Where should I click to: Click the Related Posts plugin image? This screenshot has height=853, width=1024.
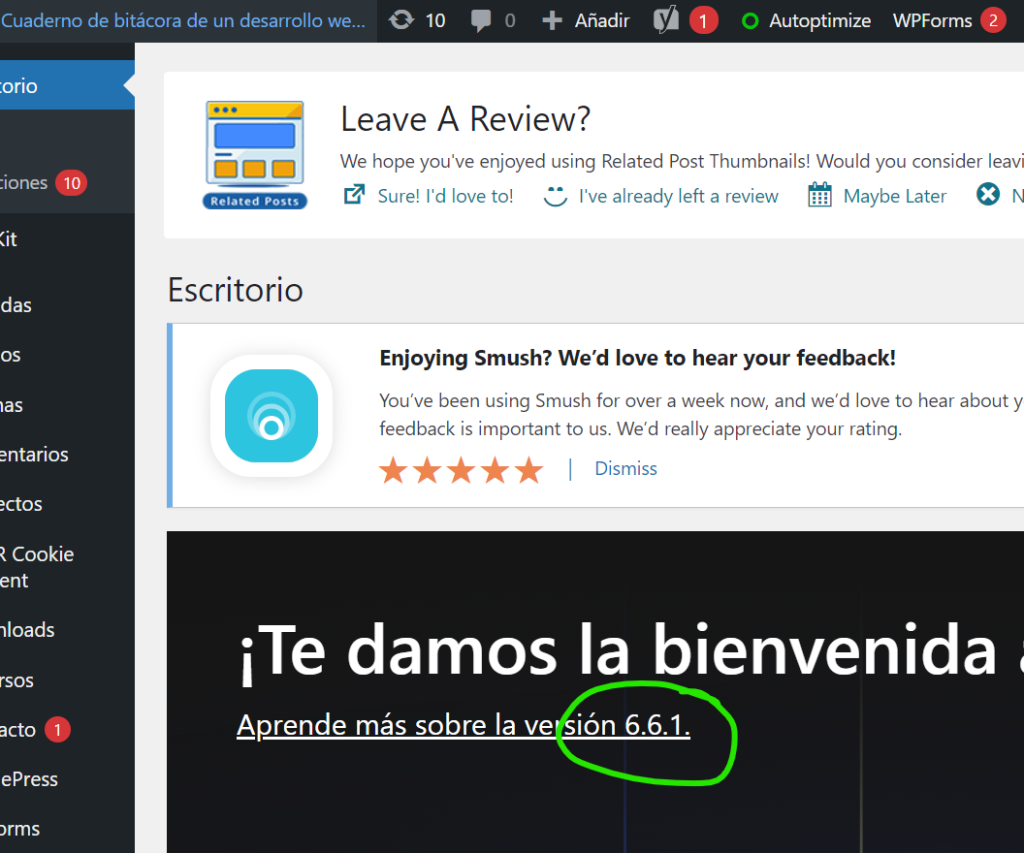[x=255, y=155]
